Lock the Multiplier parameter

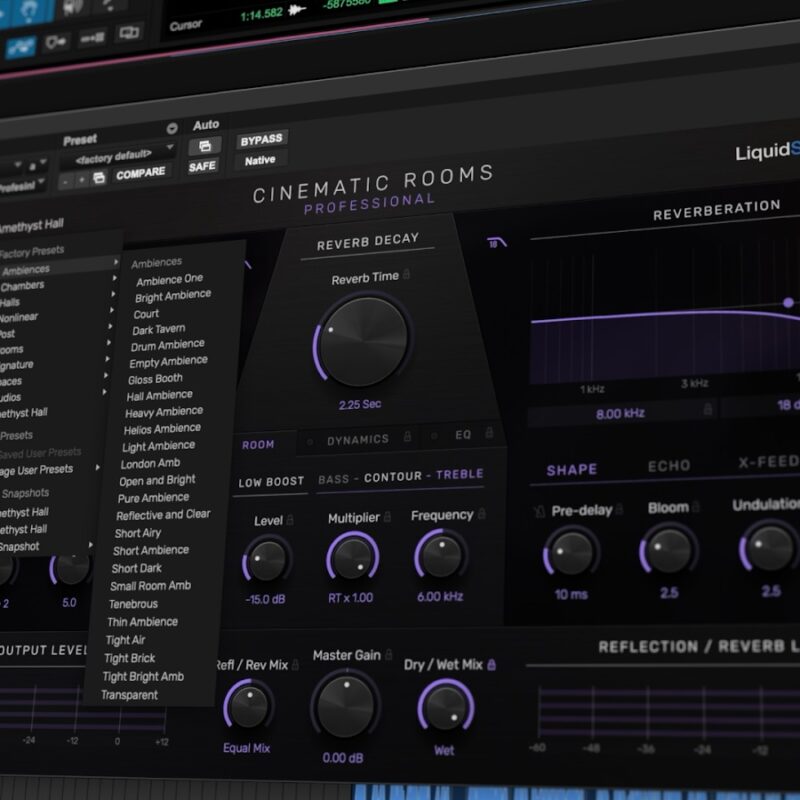click(387, 517)
